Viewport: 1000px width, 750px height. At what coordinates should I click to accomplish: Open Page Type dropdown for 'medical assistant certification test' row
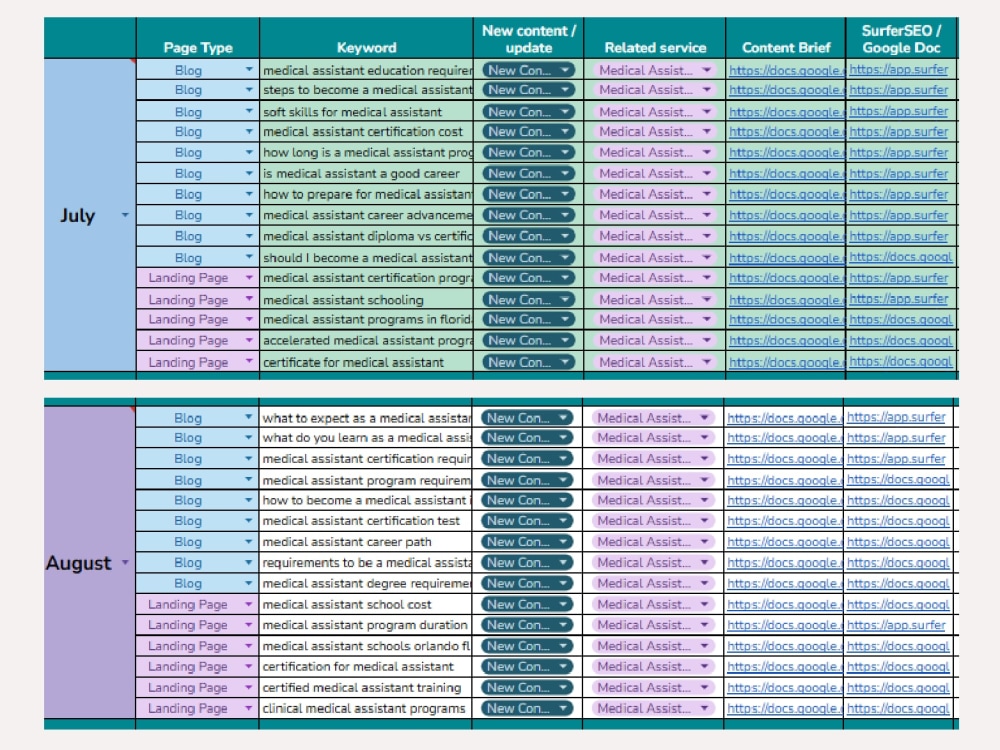pos(248,520)
